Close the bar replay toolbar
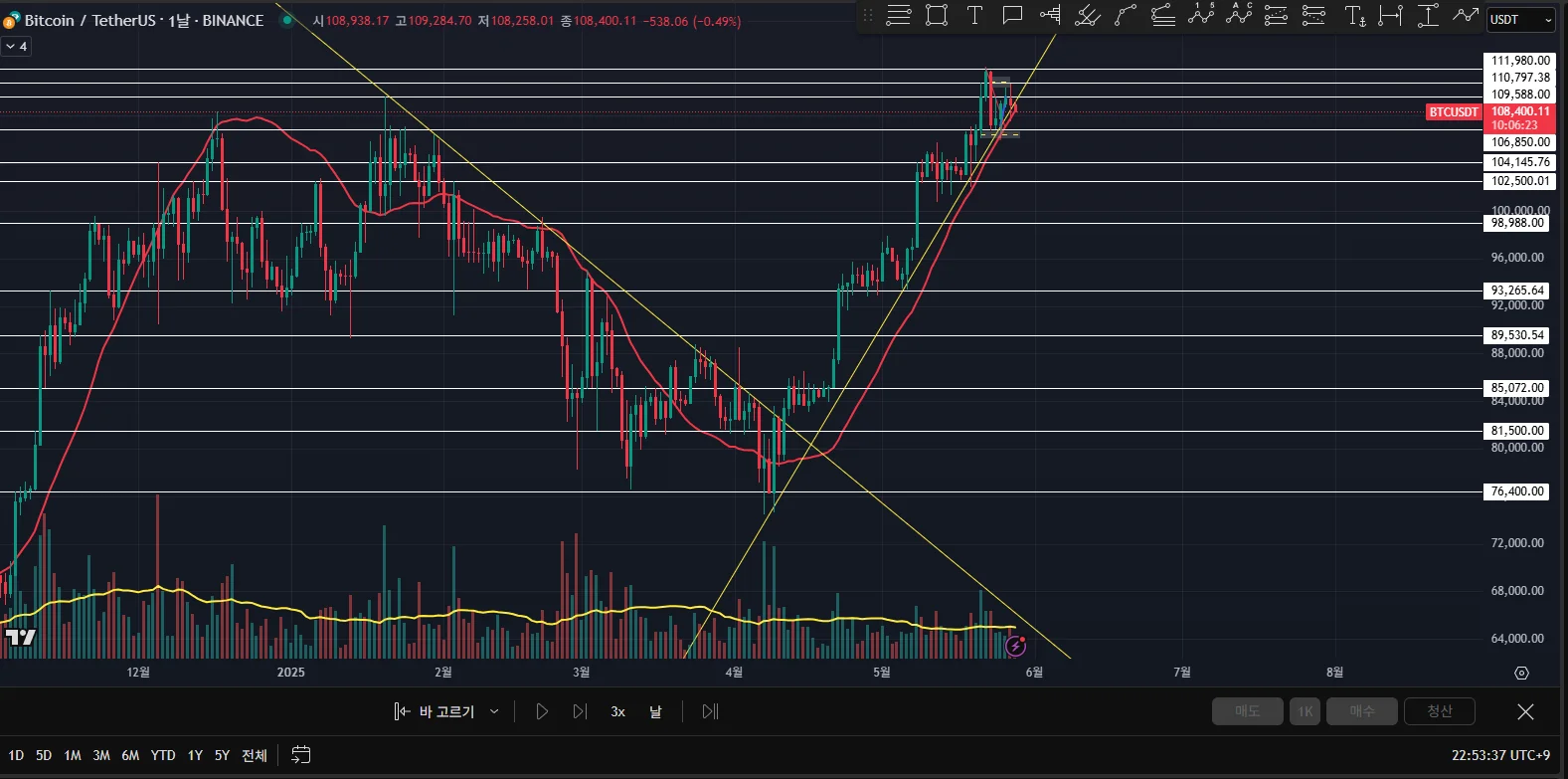This screenshot has height=779, width=1568. coord(1525,711)
